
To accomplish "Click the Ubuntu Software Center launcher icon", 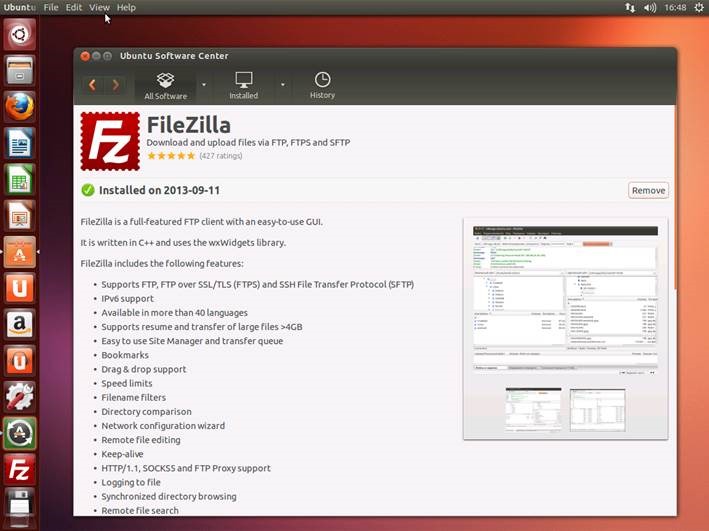I will click(19, 252).
